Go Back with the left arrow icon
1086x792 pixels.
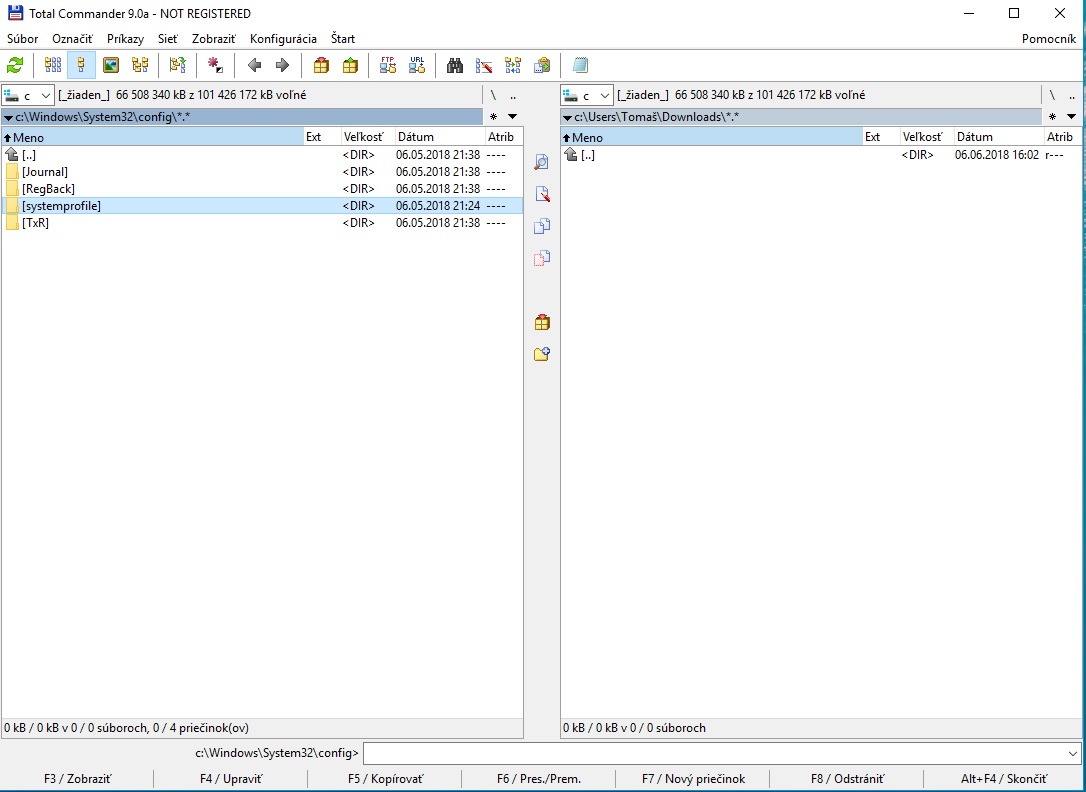254,65
